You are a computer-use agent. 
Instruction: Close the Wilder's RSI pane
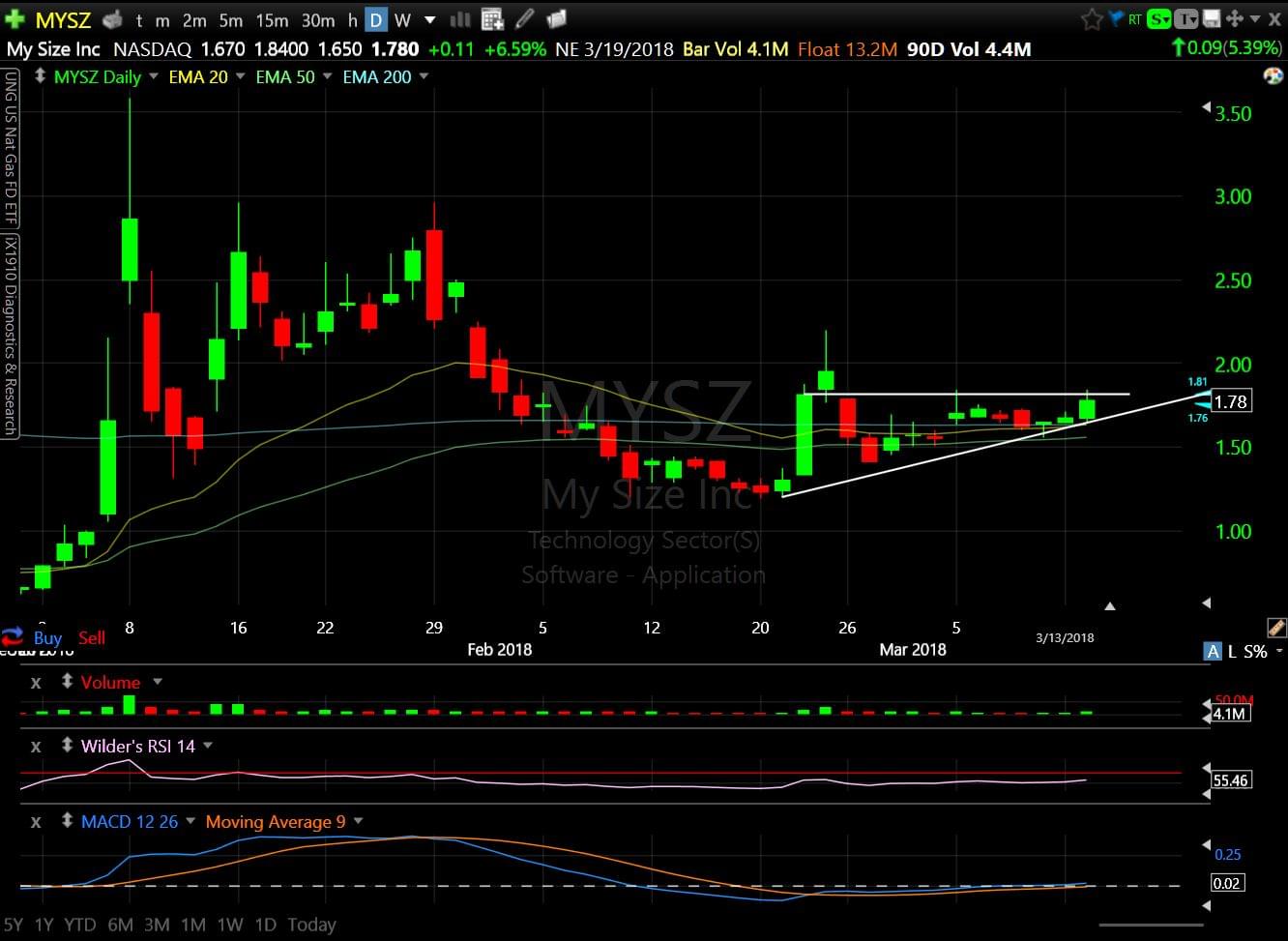36,747
